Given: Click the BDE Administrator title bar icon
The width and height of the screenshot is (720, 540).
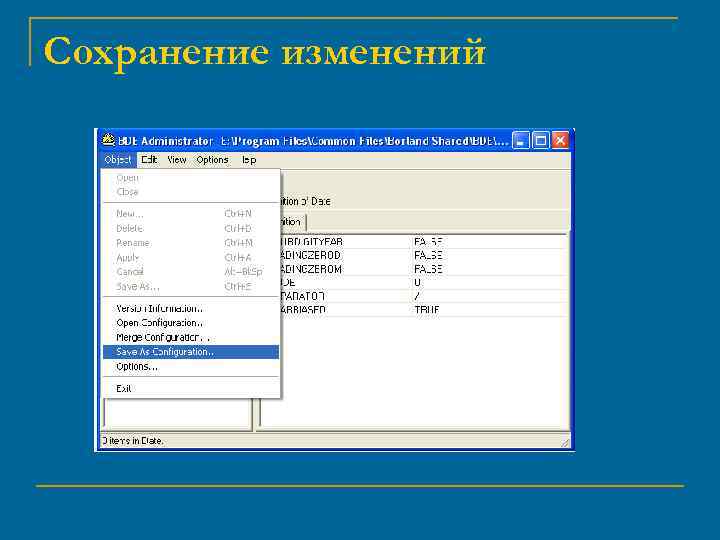Looking at the screenshot, I should 108,140.
